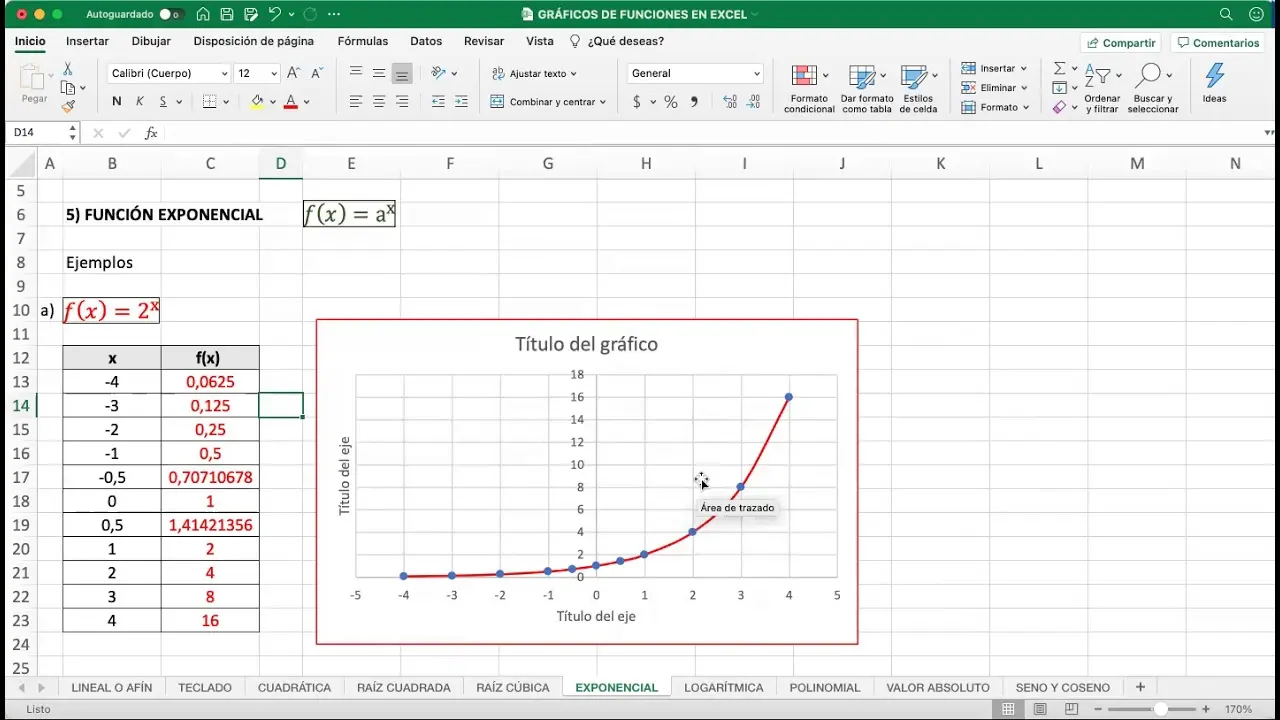Click the increase font size icon
The image size is (1280, 720).
[294, 73]
